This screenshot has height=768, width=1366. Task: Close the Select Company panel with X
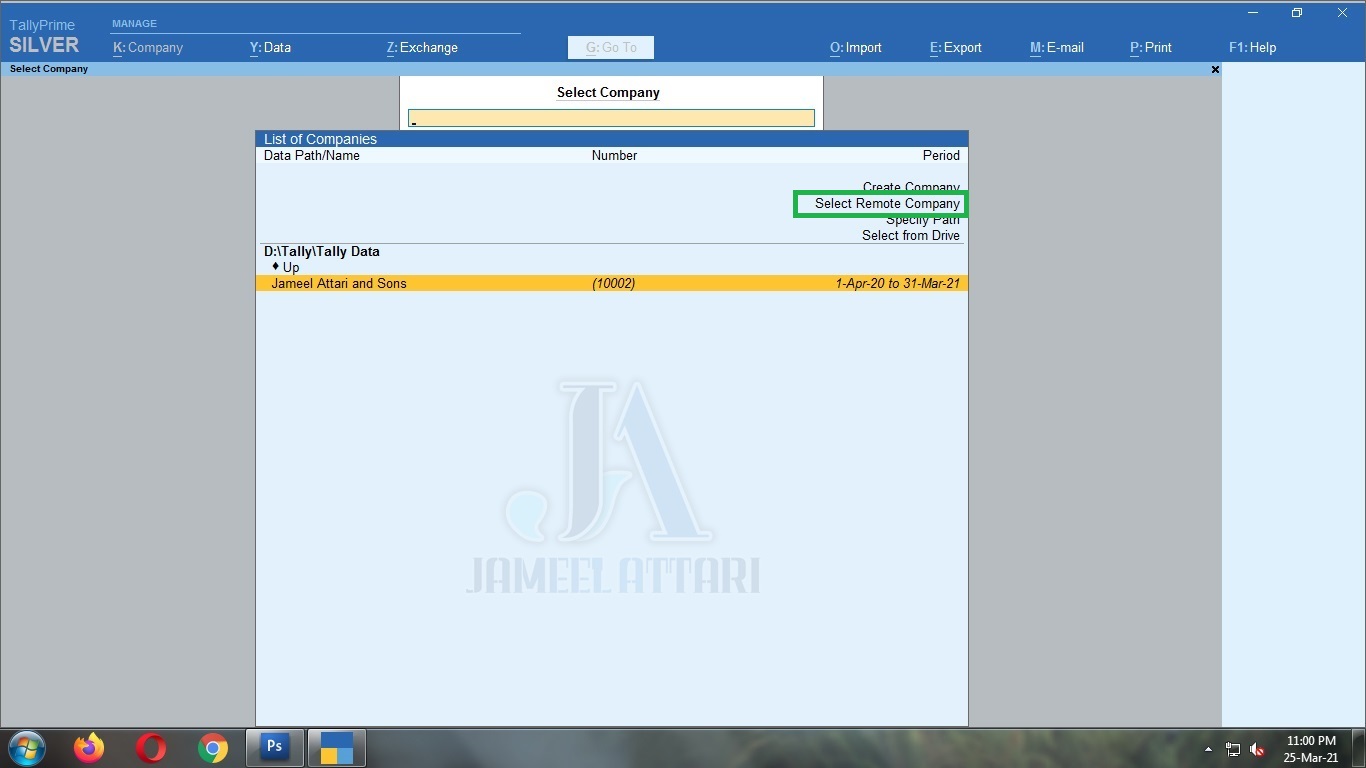tap(1215, 69)
